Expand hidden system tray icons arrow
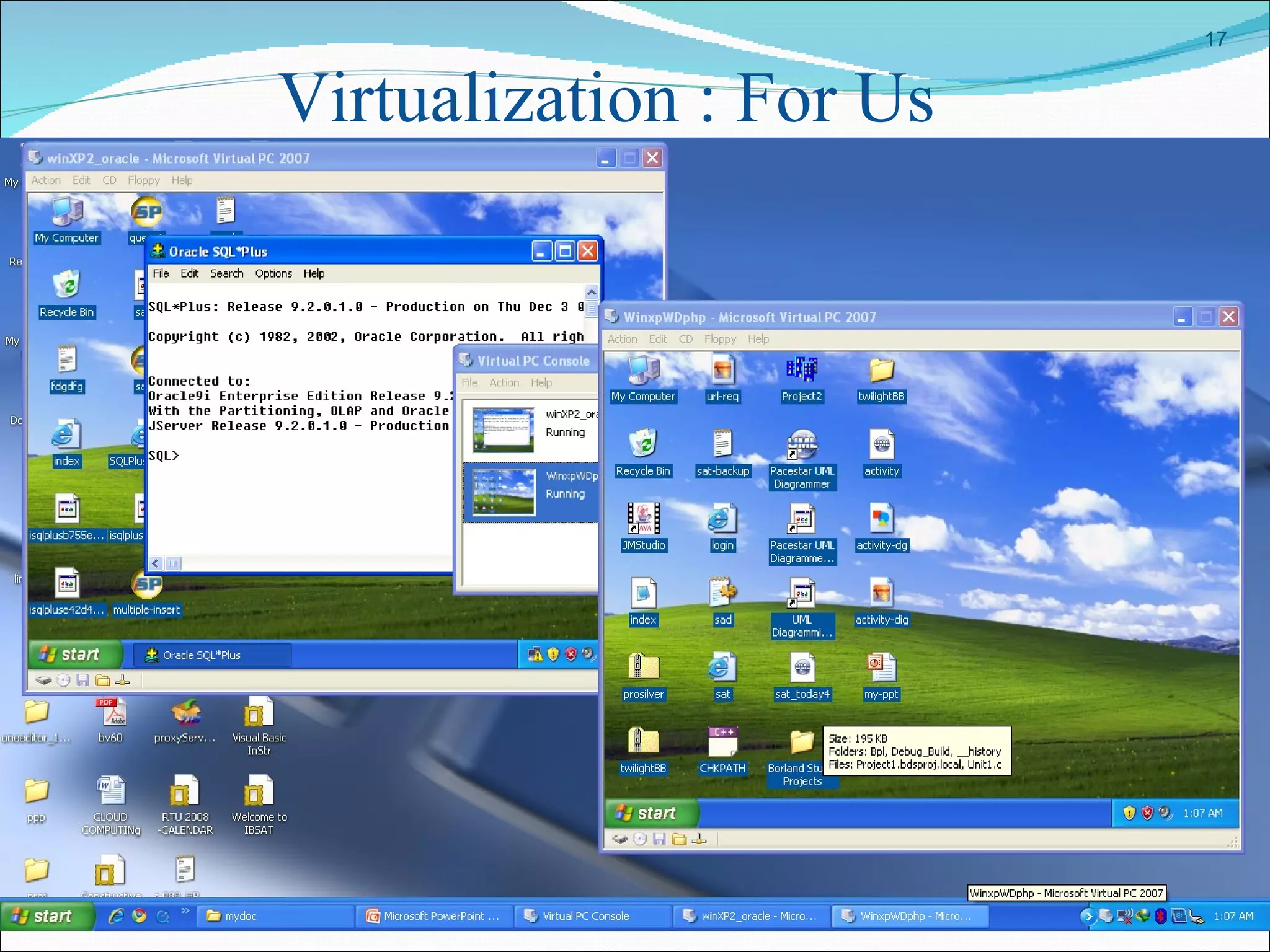This screenshot has height=952, width=1270. 1088,916
